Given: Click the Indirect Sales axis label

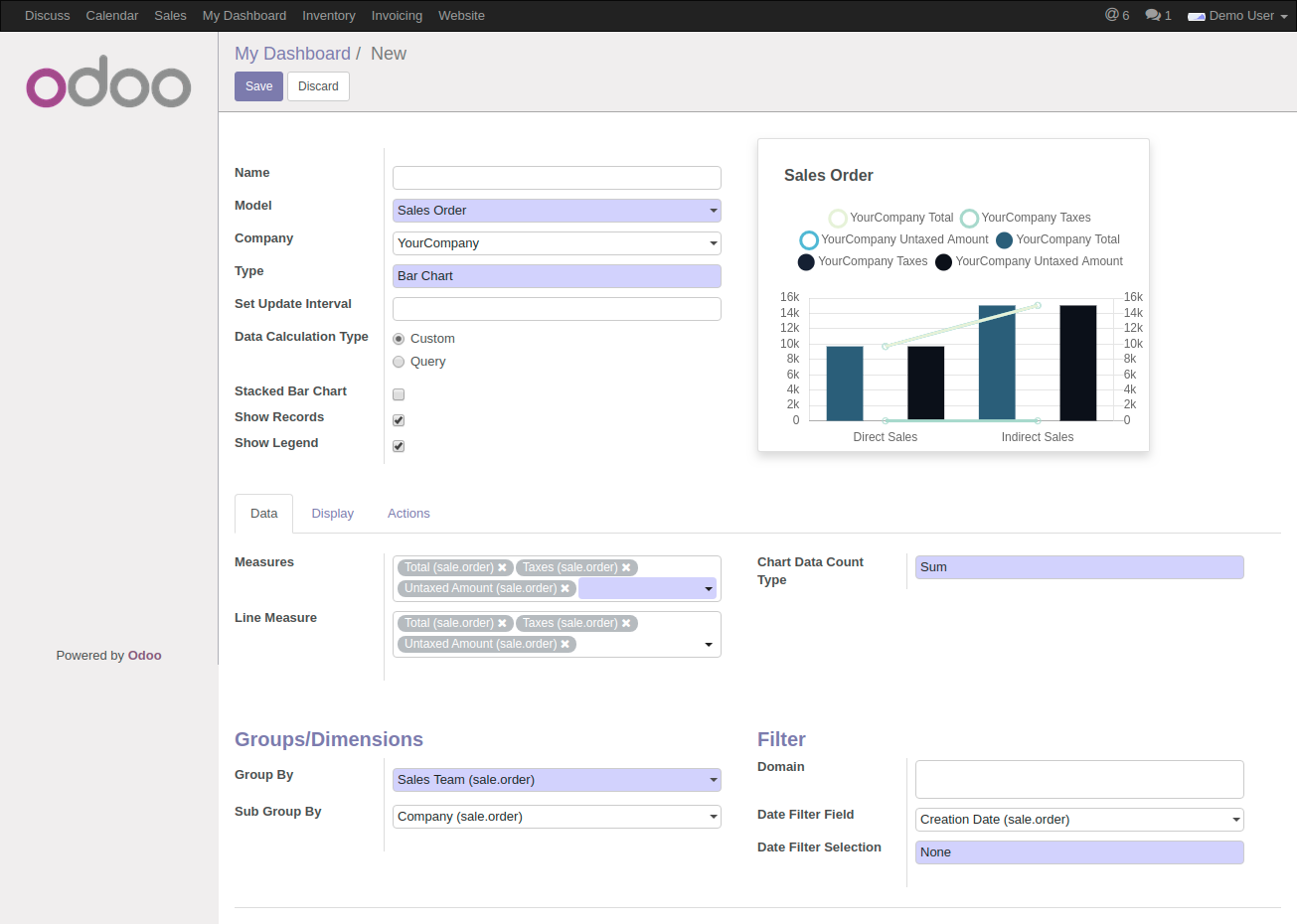Looking at the screenshot, I should pyautogui.click(x=1038, y=437).
